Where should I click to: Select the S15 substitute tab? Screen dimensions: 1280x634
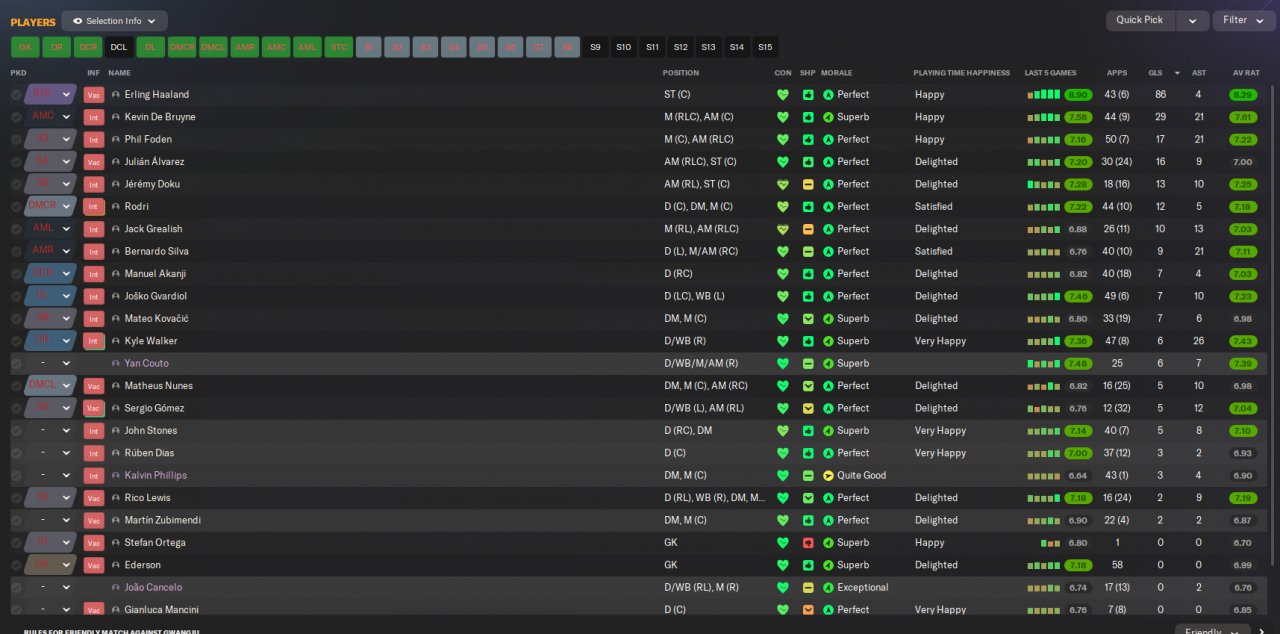pyautogui.click(x=765, y=47)
